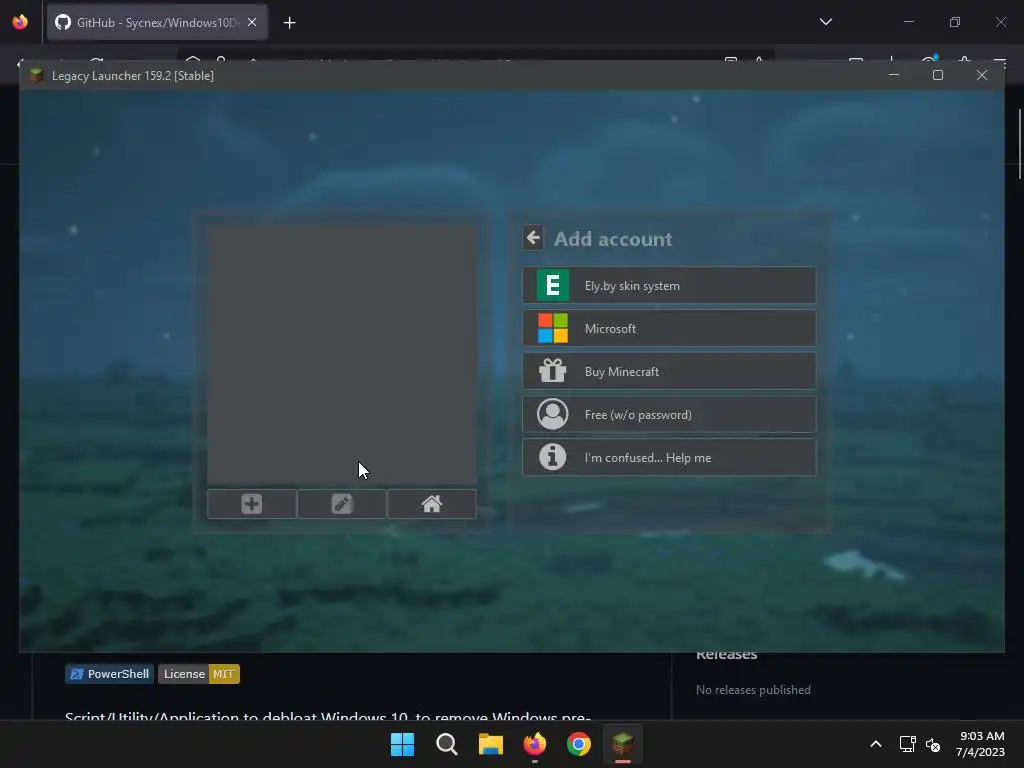Minimize the Legacy Launcher window
Screen dimensions: 1024x768
(x=894, y=75)
